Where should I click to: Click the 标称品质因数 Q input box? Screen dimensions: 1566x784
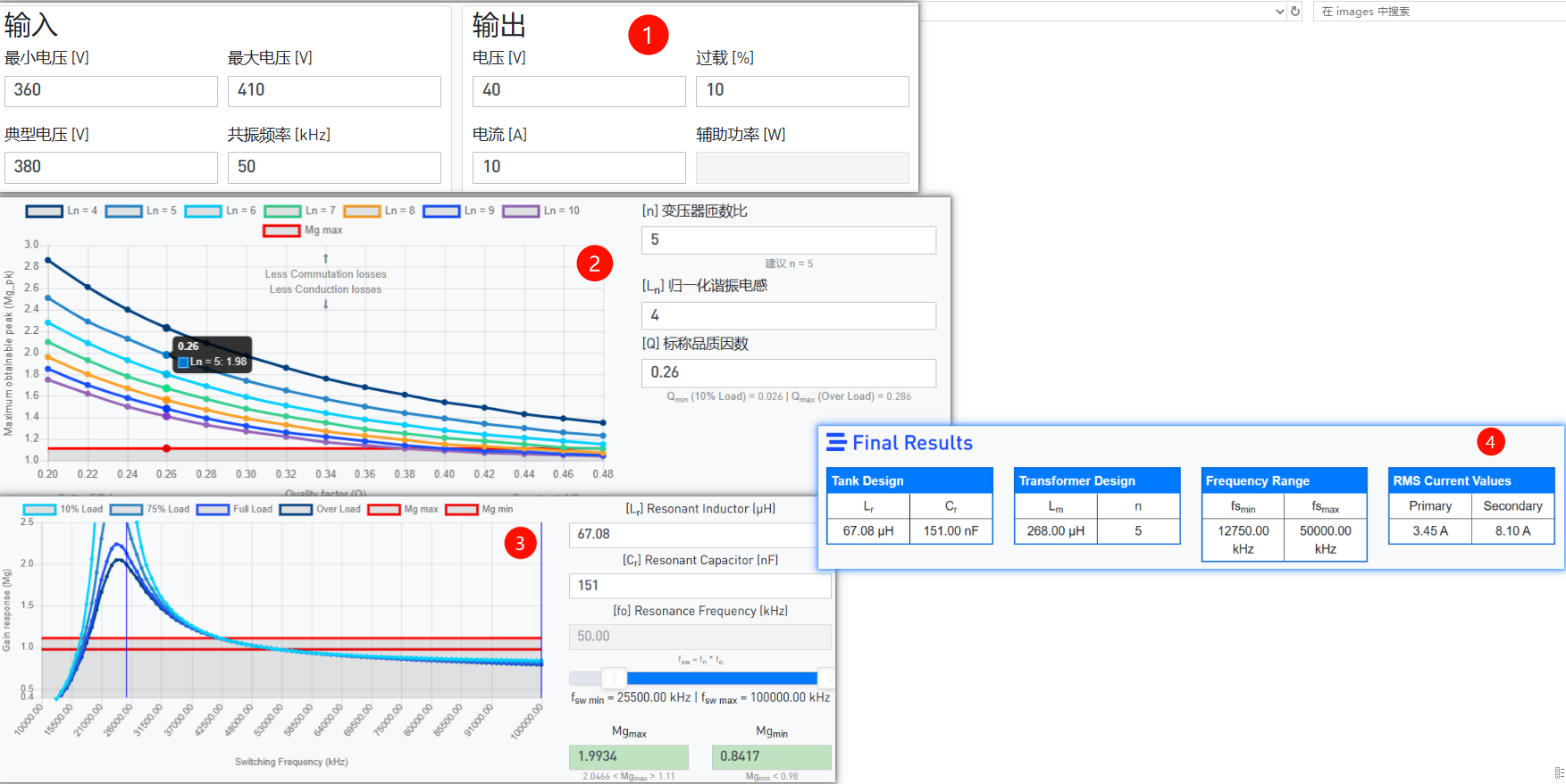point(788,373)
